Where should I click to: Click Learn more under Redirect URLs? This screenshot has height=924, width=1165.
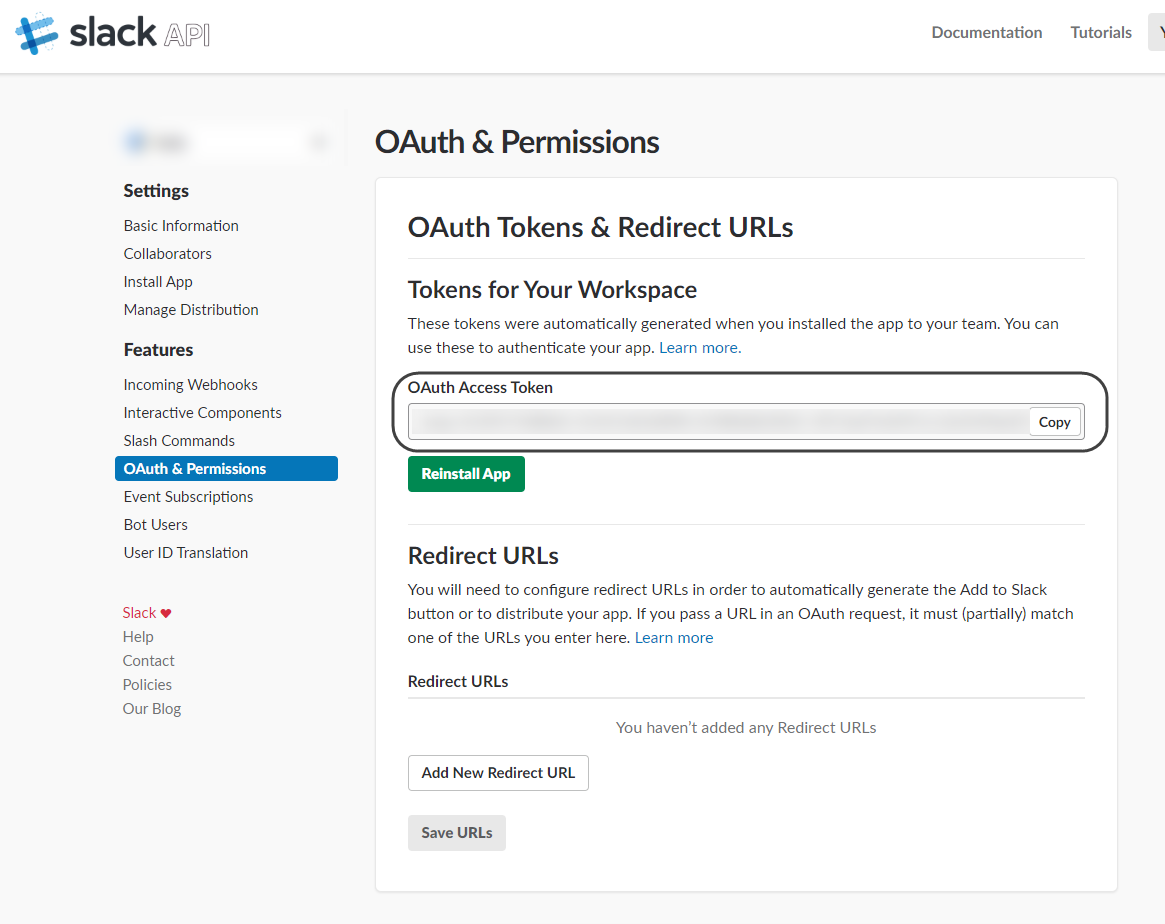[x=674, y=638]
